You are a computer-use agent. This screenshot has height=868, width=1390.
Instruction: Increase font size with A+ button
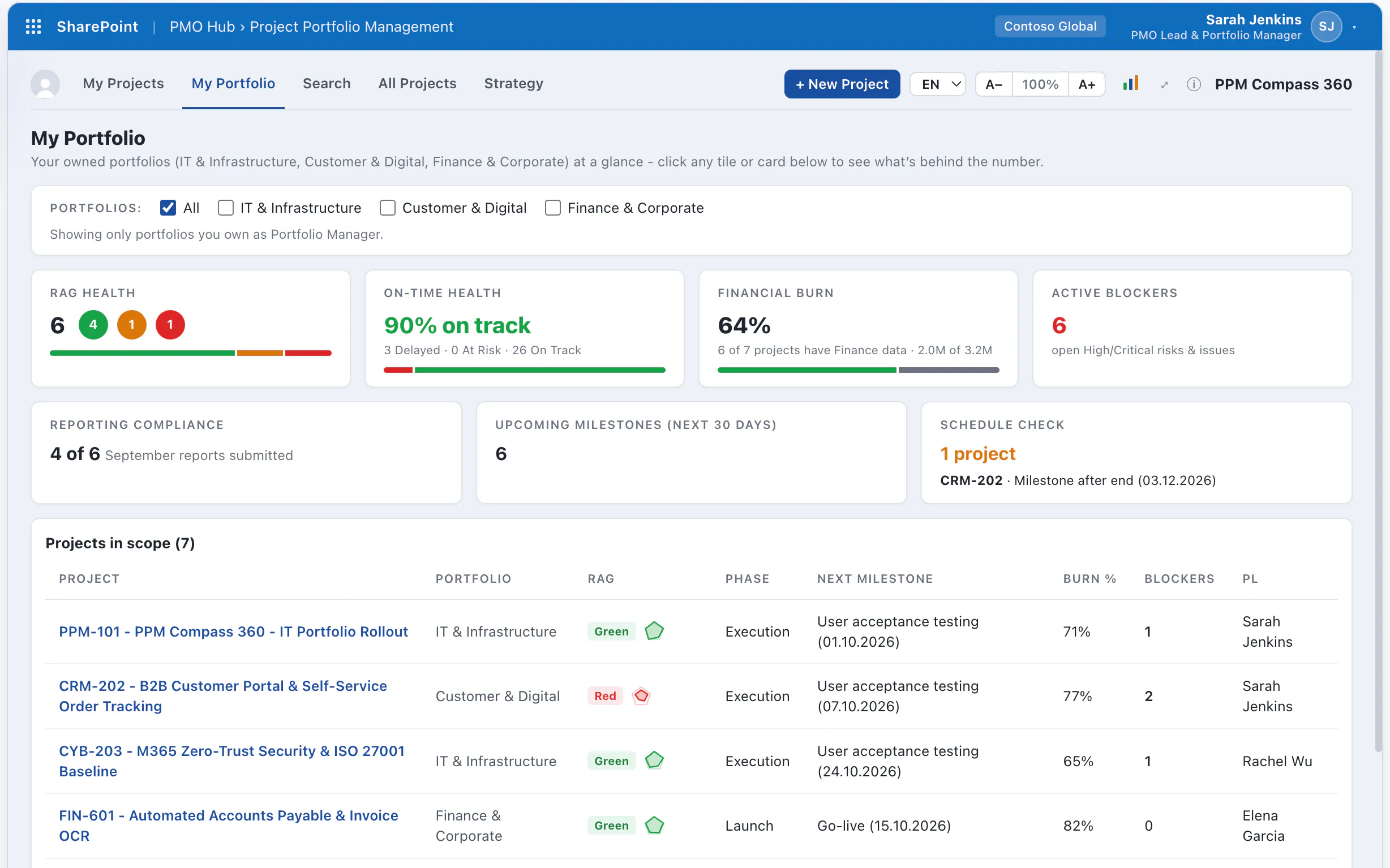[x=1086, y=84]
